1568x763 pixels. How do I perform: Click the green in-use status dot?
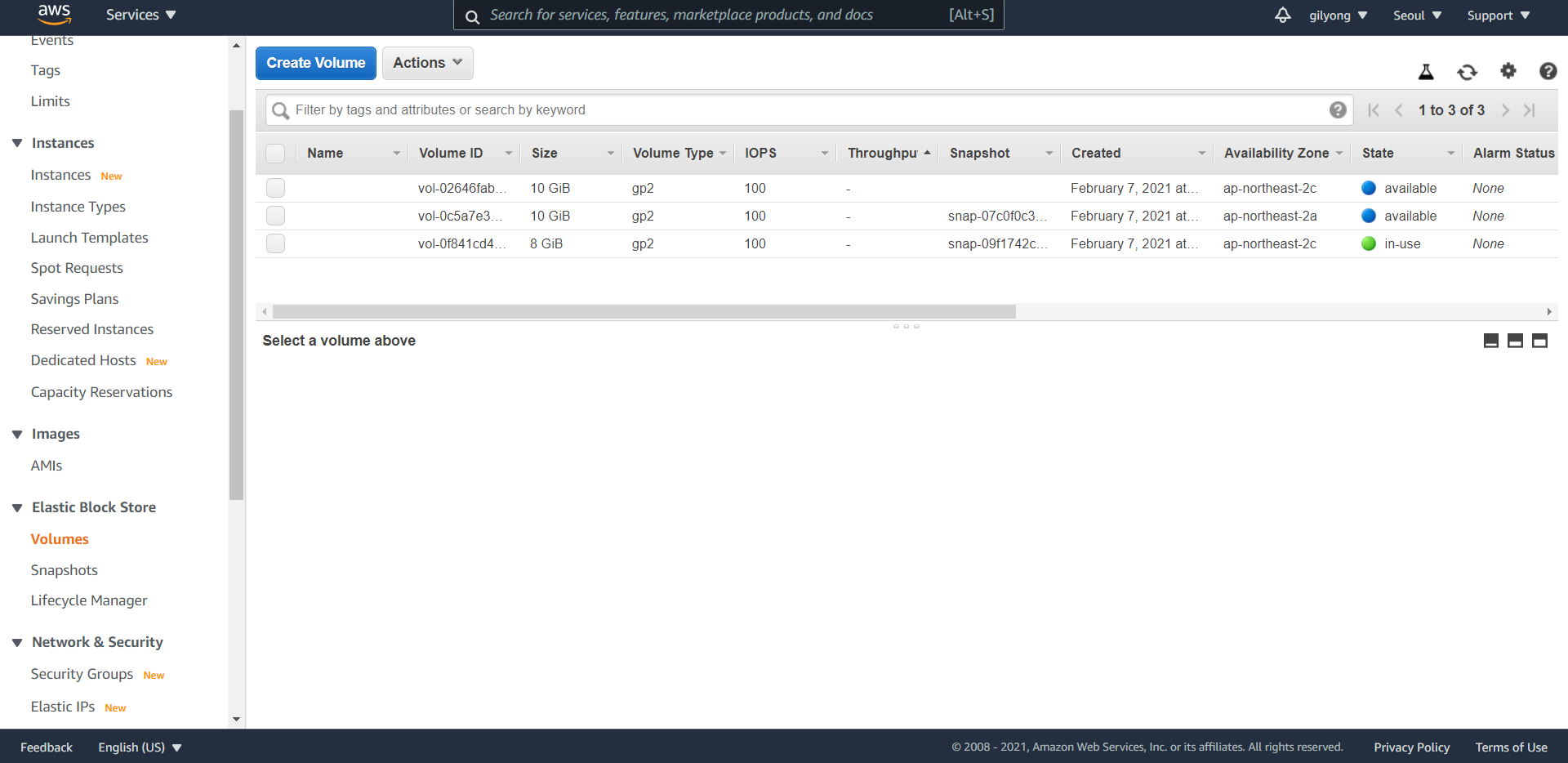click(x=1369, y=243)
